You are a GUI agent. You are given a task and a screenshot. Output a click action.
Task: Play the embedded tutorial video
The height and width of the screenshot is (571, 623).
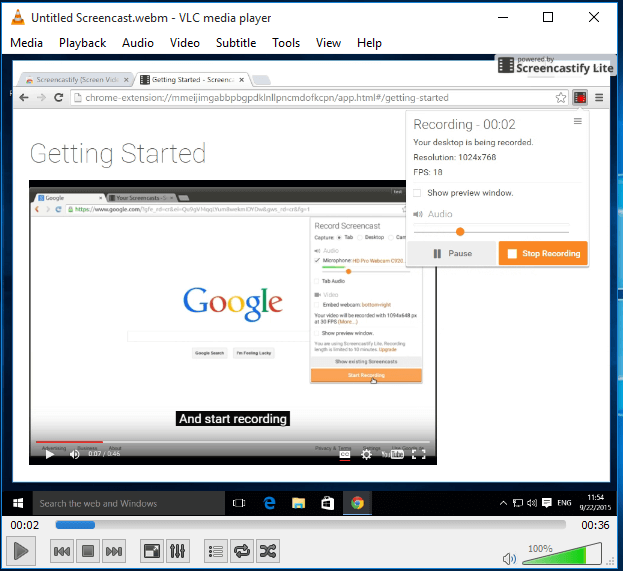[x=49, y=454]
